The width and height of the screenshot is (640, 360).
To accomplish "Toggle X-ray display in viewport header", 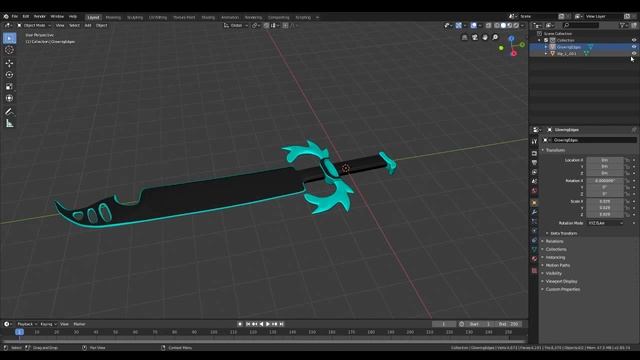I will 489,25.
